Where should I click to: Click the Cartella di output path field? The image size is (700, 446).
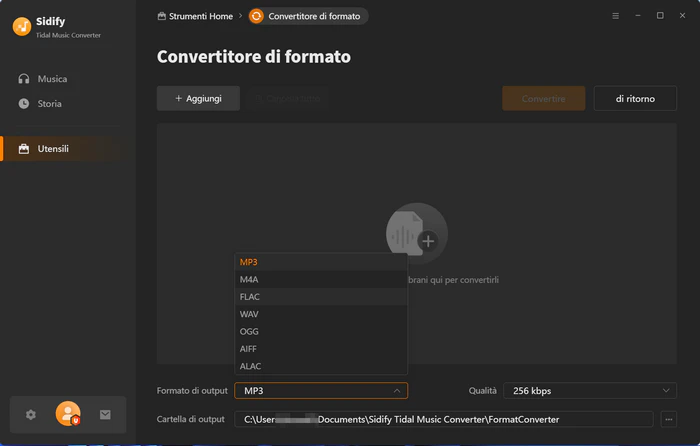[444, 419]
